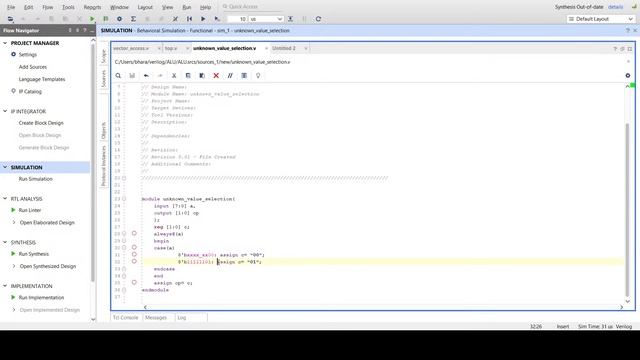
Task: Click the Quick Access search field
Action: click(x=251, y=7)
